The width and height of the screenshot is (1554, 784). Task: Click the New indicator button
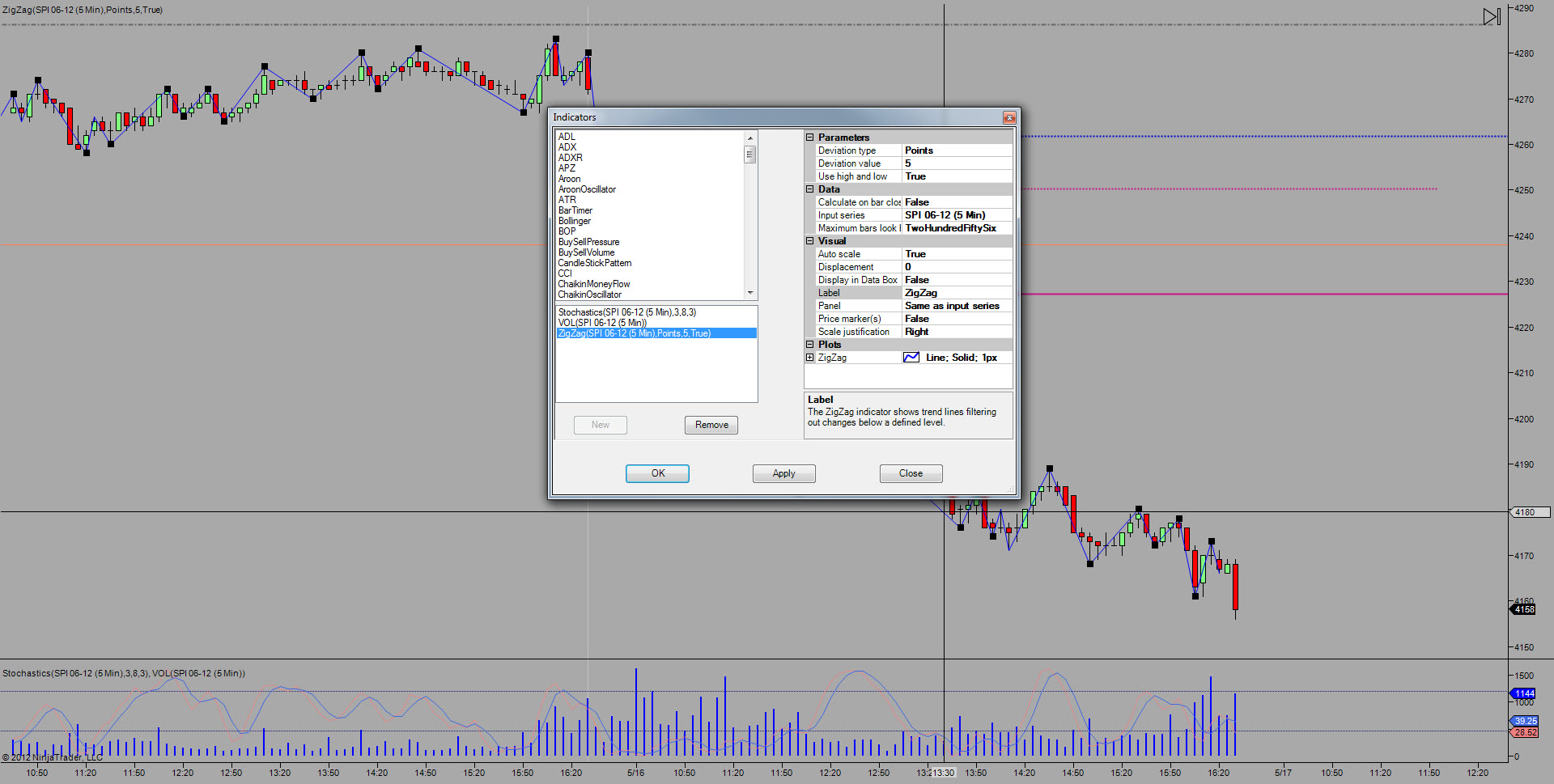click(601, 425)
